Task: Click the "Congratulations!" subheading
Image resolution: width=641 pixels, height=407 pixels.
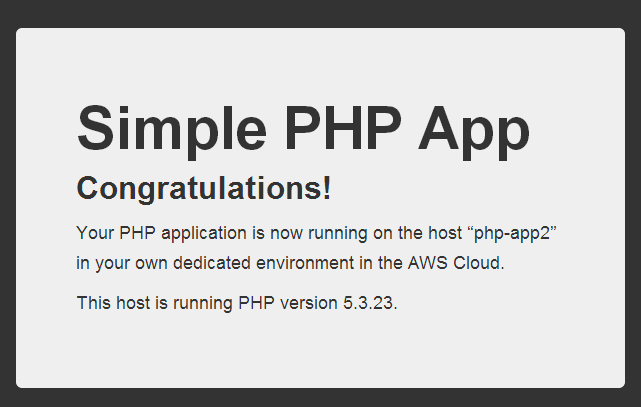Action: (204, 188)
